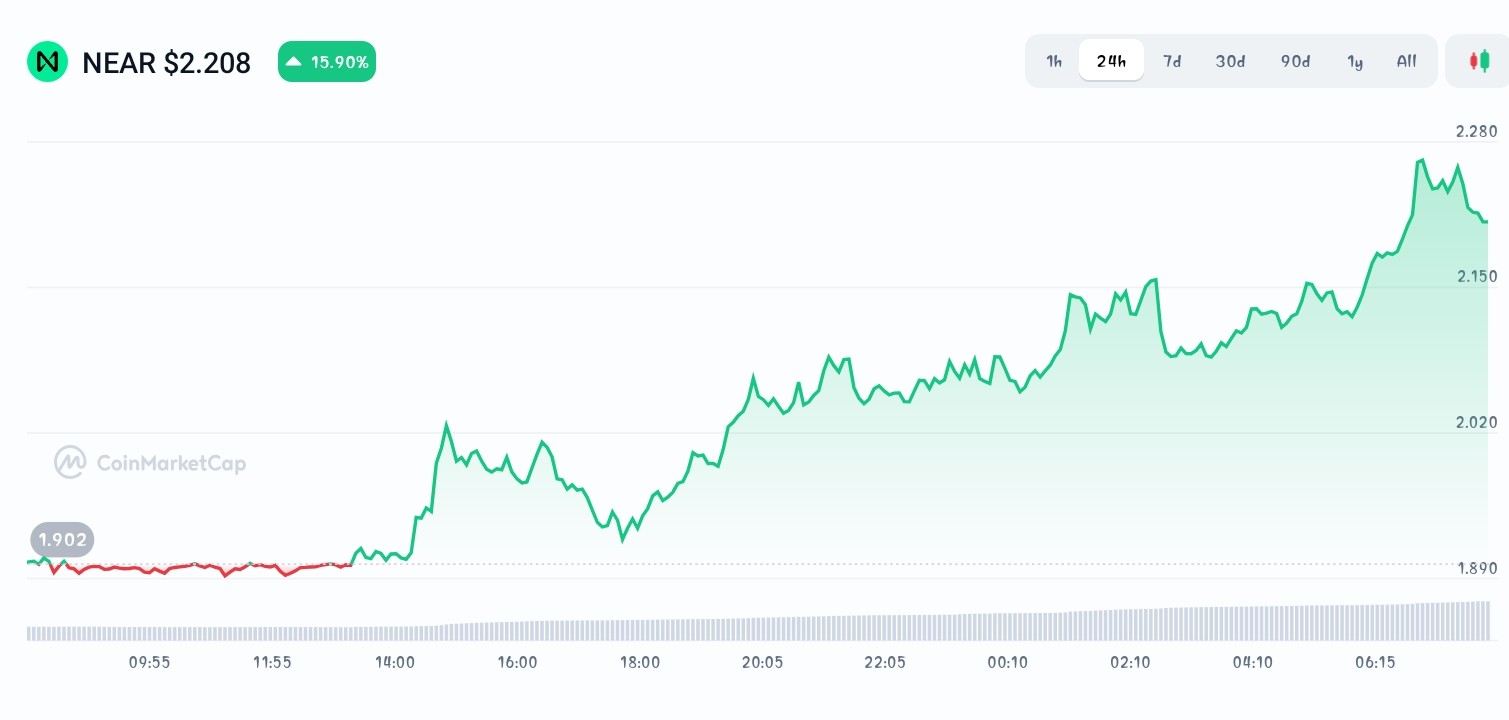The width and height of the screenshot is (1509, 720).
Task: Click the 22:05 time axis label
Action: [x=885, y=662]
